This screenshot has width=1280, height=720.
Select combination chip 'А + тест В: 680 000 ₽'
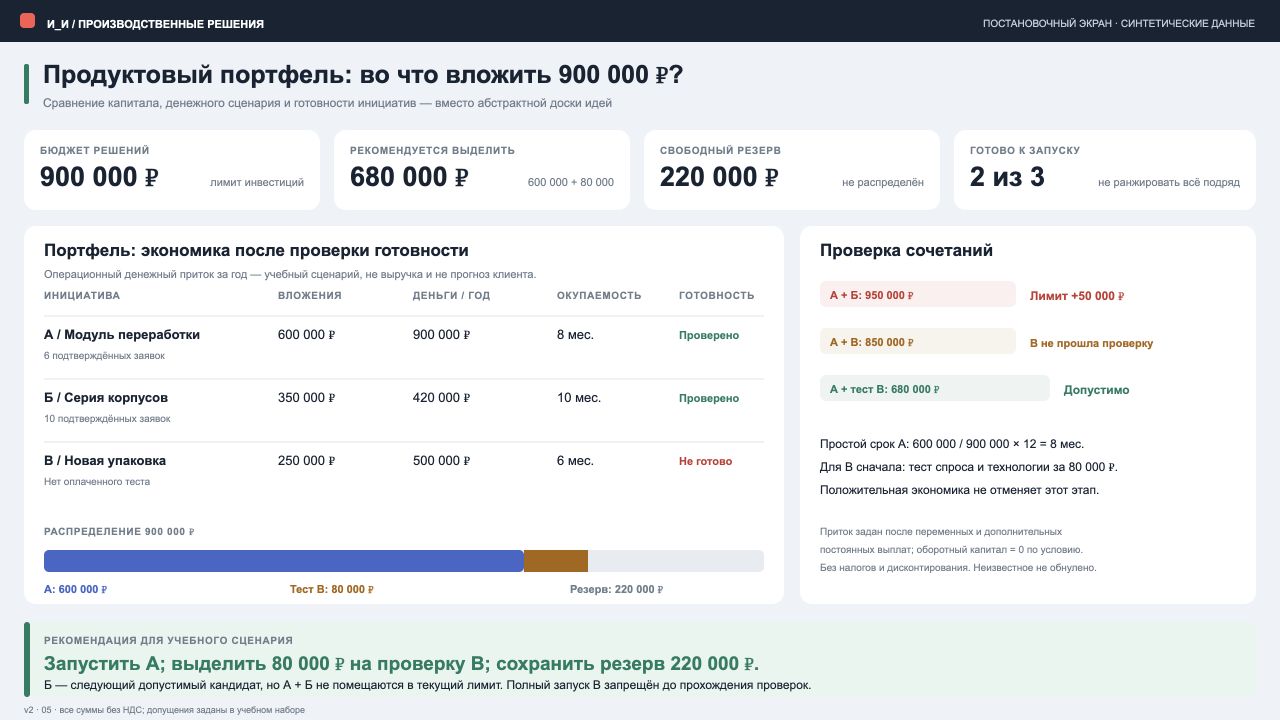(935, 388)
